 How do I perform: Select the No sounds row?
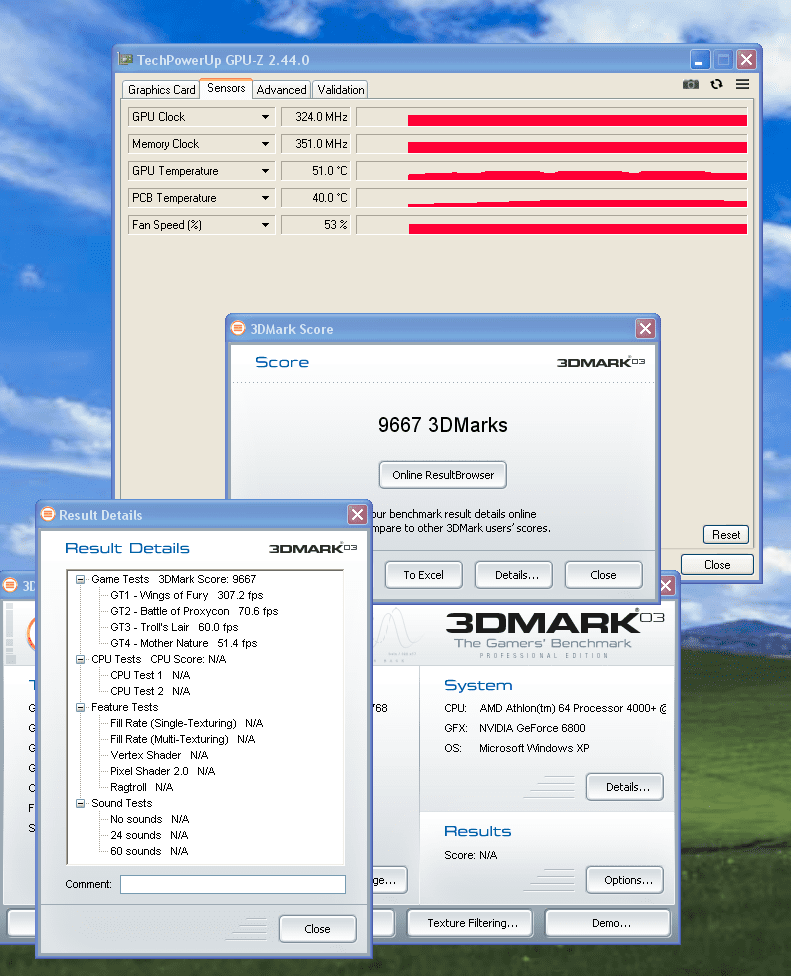pos(149,820)
